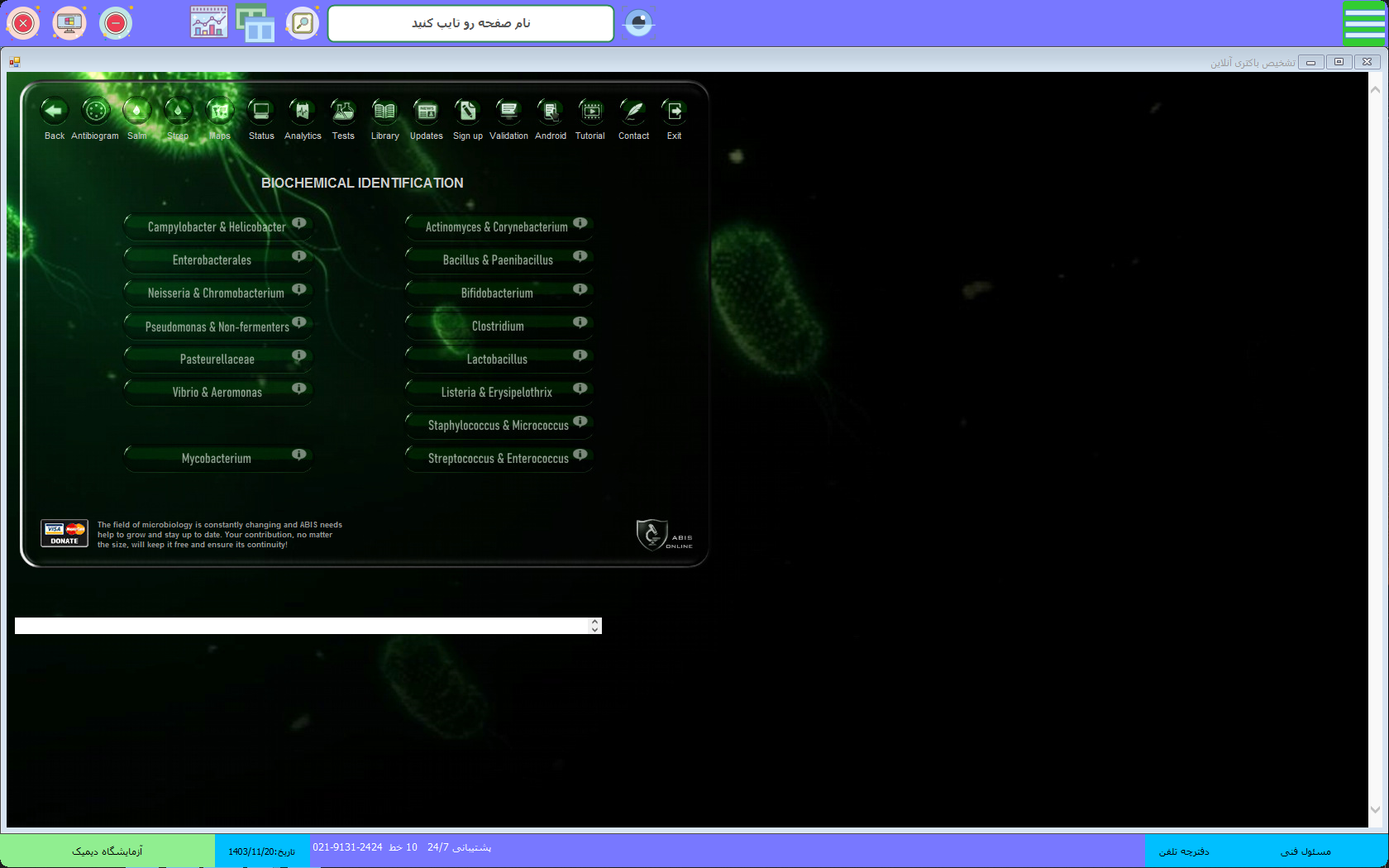Select Clostridium identification

[x=497, y=327]
